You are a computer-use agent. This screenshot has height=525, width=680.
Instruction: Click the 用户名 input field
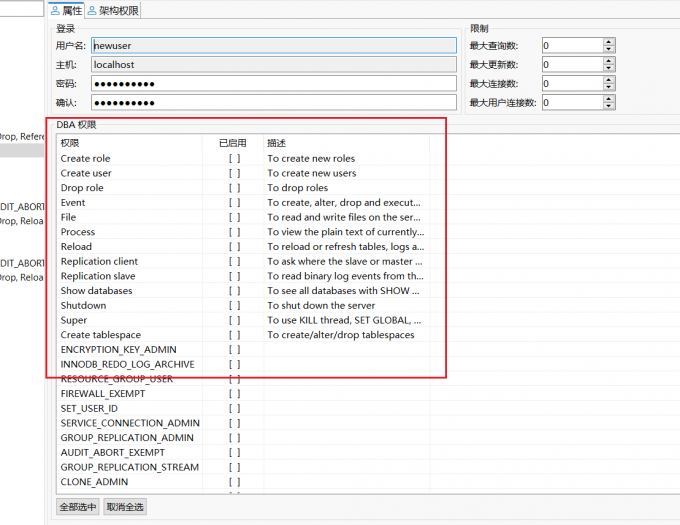click(x=273, y=45)
